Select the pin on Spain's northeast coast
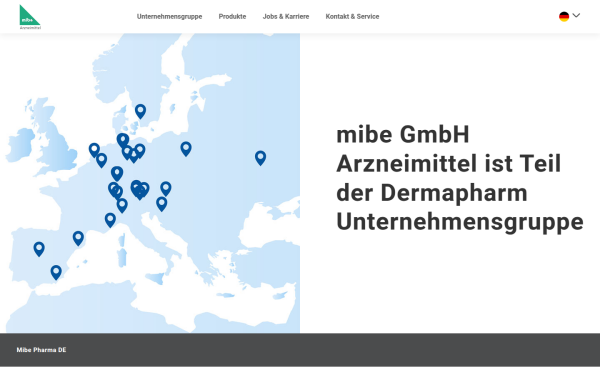Screen dimensions: 600x375 pyautogui.click(x=78, y=238)
